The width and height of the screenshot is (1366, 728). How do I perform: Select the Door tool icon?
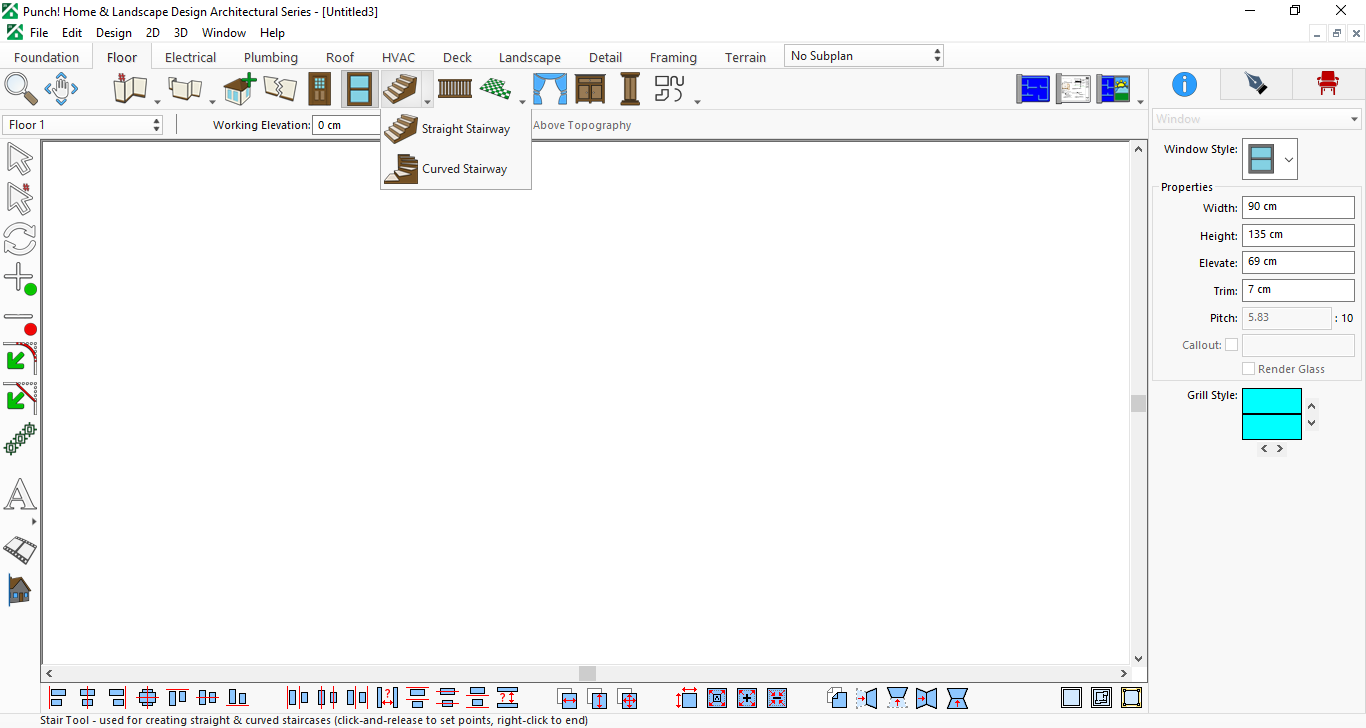click(319, 89)
